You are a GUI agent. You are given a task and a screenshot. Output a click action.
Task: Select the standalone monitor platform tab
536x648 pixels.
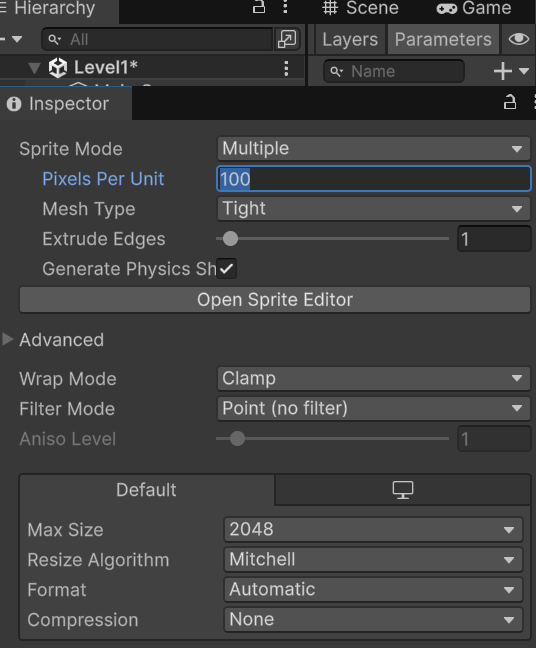pos(403,490)
